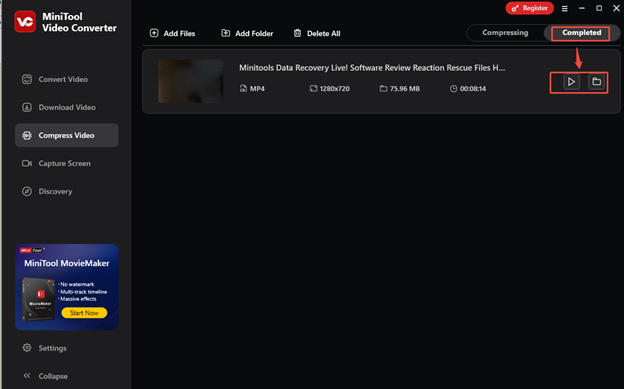This screenshot has width=624, height=389.
Task: Collapse the left sidebar
Action: pyautogui.click(x=45, y=376)
